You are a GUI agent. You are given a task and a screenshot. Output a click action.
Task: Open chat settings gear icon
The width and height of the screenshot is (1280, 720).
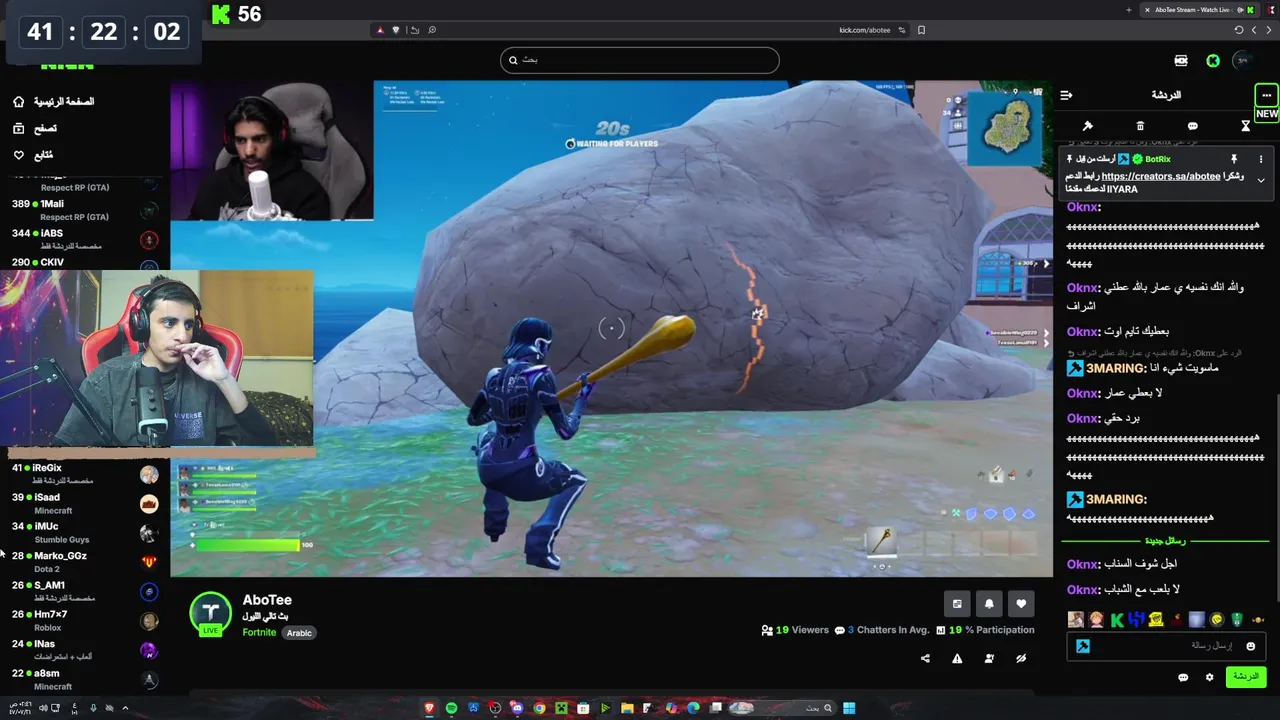coord(1209,677)
